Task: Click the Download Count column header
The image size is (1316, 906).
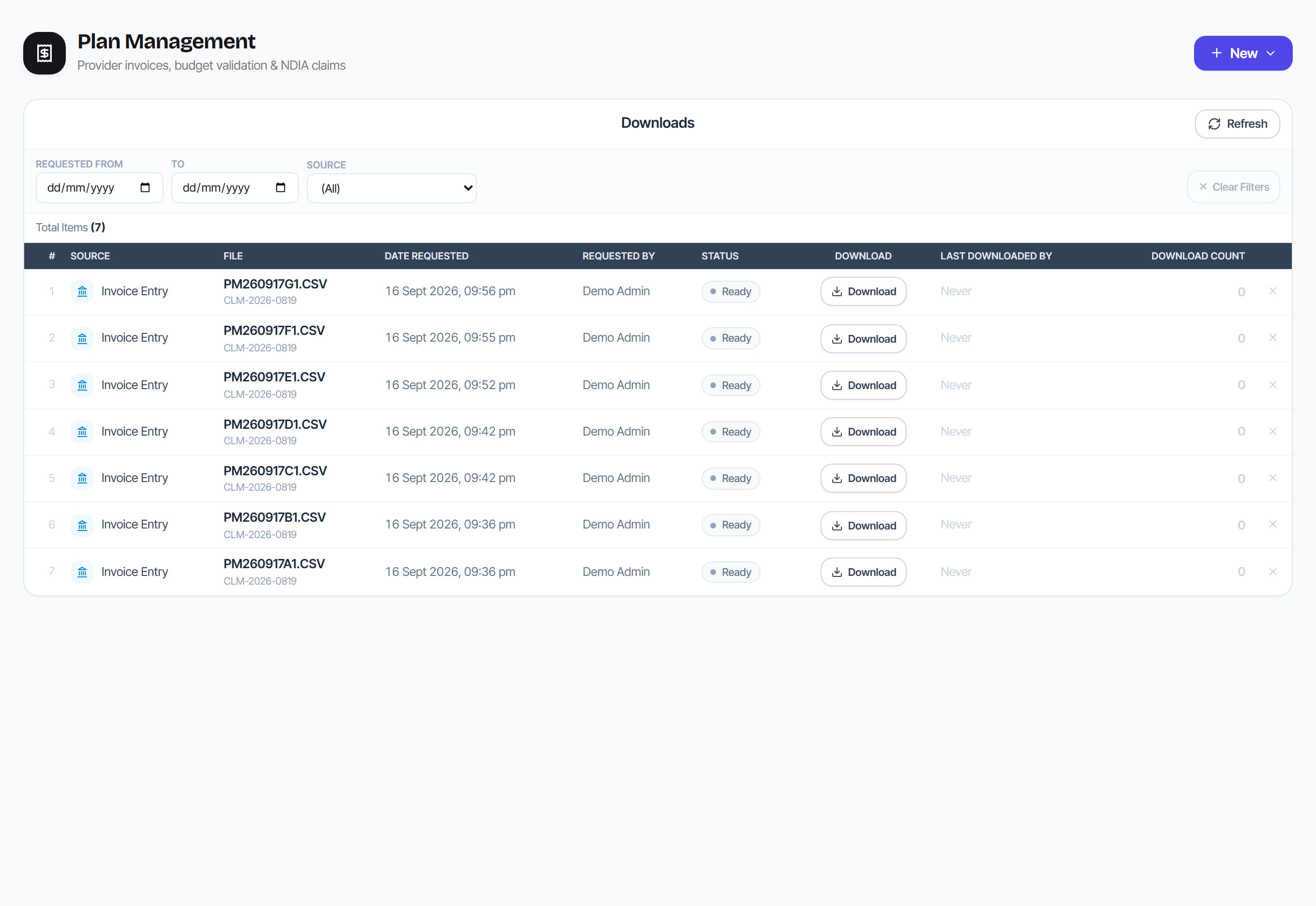Action: pyautogui.click(x=1198, y=256)
